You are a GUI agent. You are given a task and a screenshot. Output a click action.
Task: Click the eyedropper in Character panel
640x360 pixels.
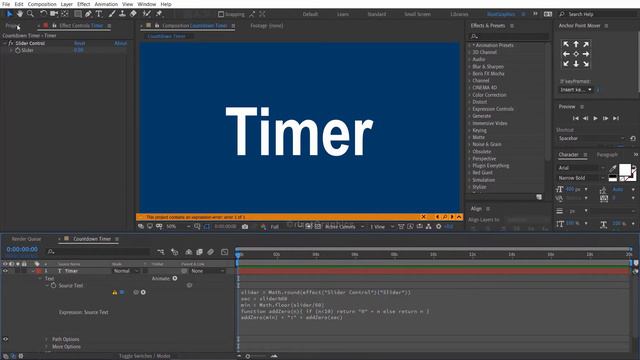point(612,168)
